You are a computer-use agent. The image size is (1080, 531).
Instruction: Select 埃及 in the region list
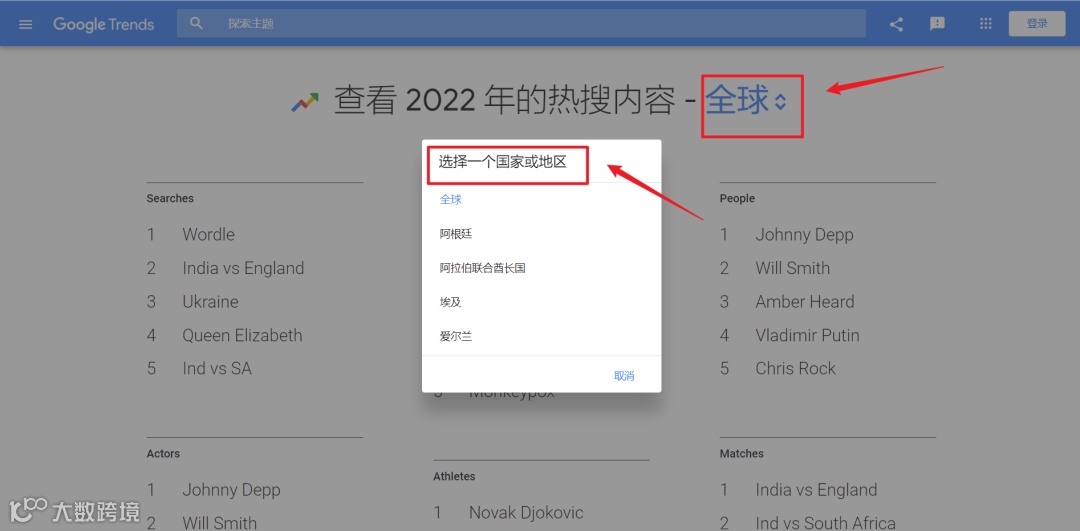coord(541,302)
